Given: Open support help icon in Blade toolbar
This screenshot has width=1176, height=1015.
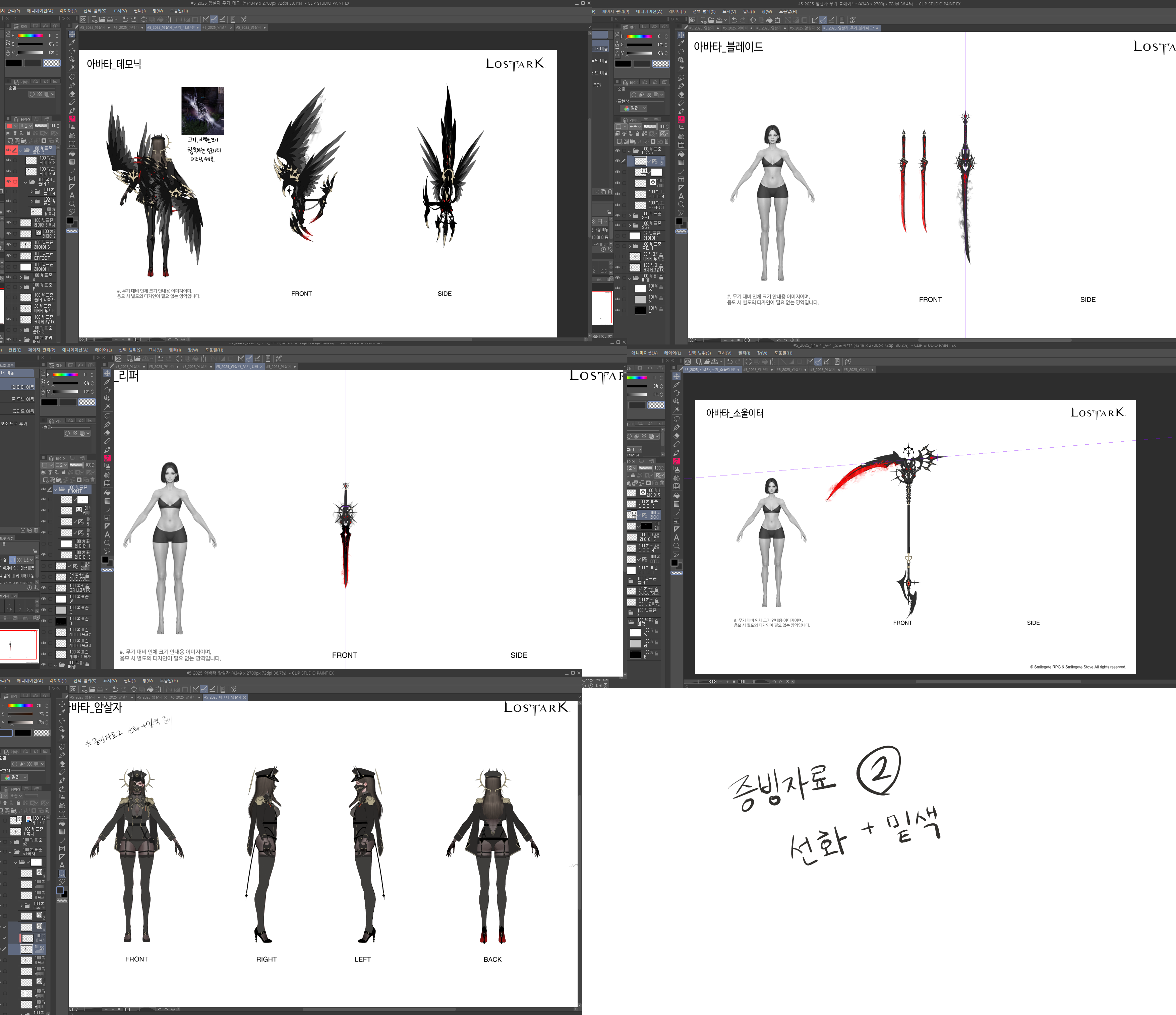Looking at the screenshot, I should tap(852, 20).
